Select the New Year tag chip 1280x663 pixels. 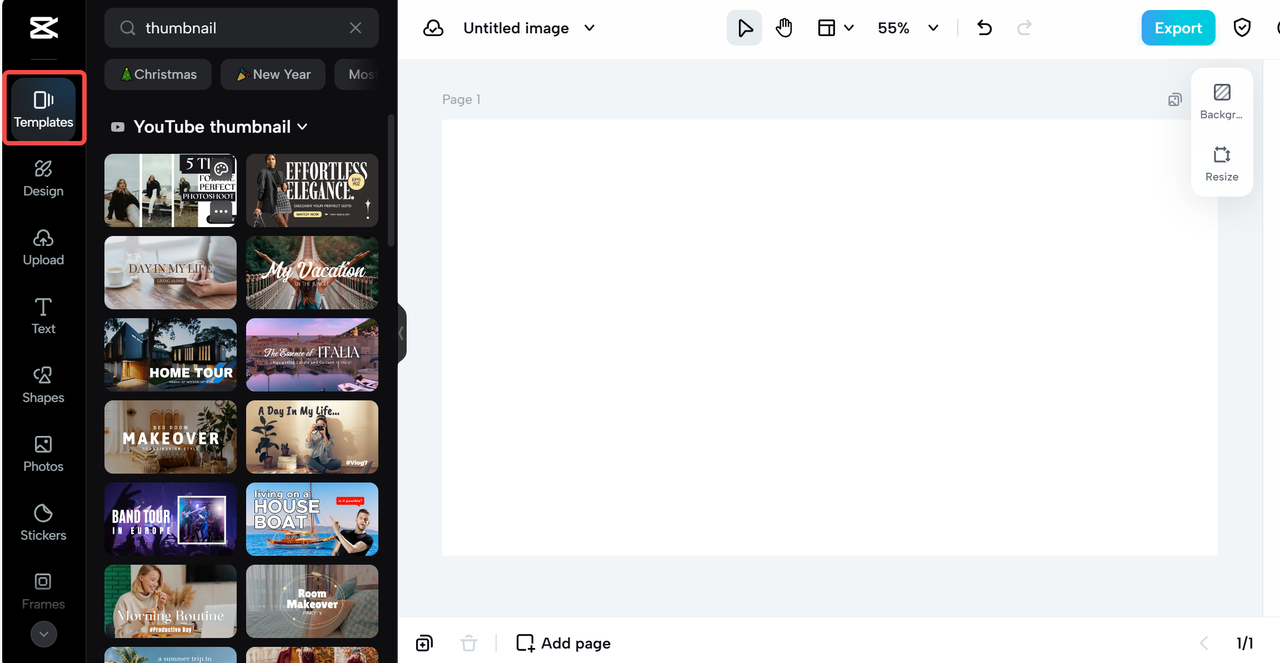click(x=273, y=74)
